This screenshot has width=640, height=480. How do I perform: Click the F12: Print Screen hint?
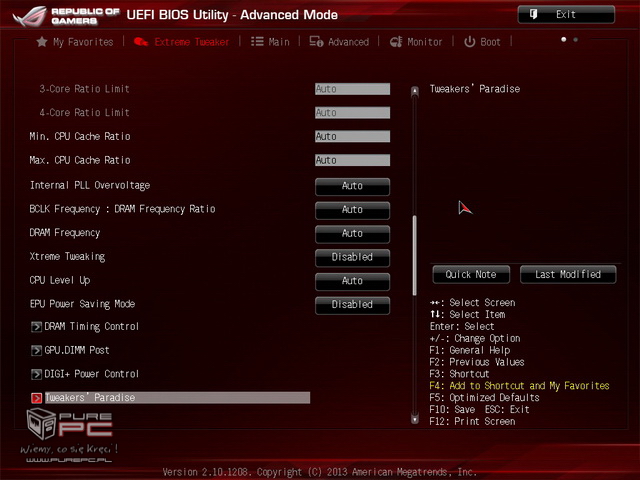[472, 421]
